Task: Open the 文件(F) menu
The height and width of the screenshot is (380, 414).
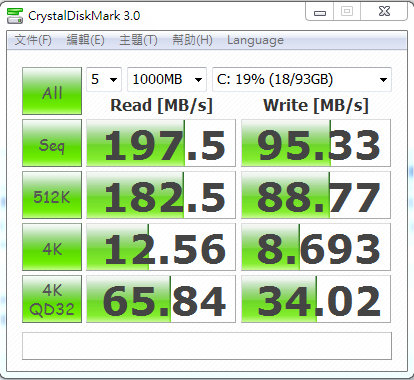Action: (33, 40)
